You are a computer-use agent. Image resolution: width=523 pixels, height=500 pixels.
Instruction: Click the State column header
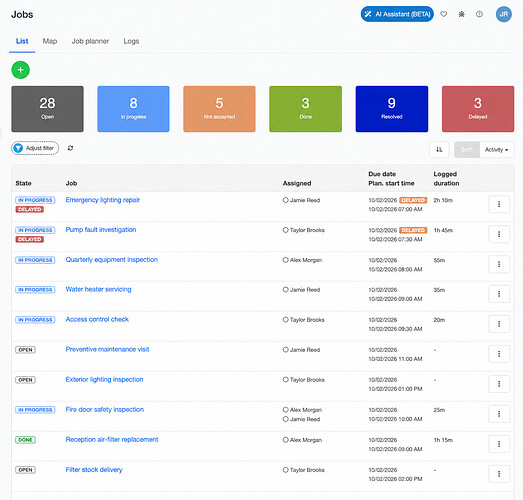coord(23,183)
